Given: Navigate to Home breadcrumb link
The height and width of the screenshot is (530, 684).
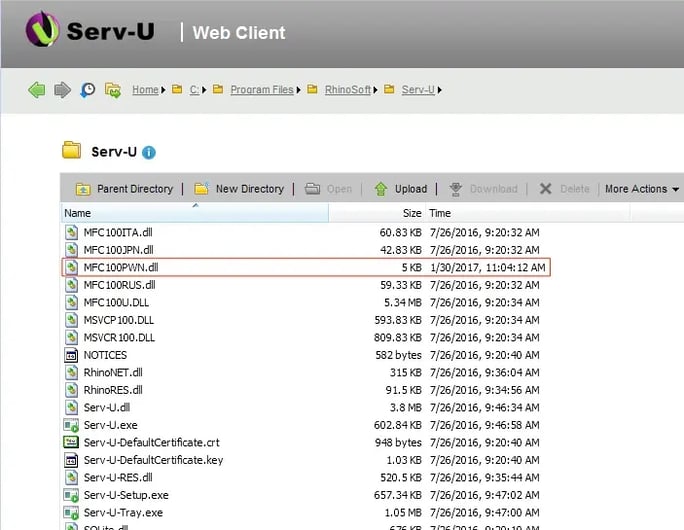Looking at the screenshot, I should pyautogui.click(x=145, y=90).
